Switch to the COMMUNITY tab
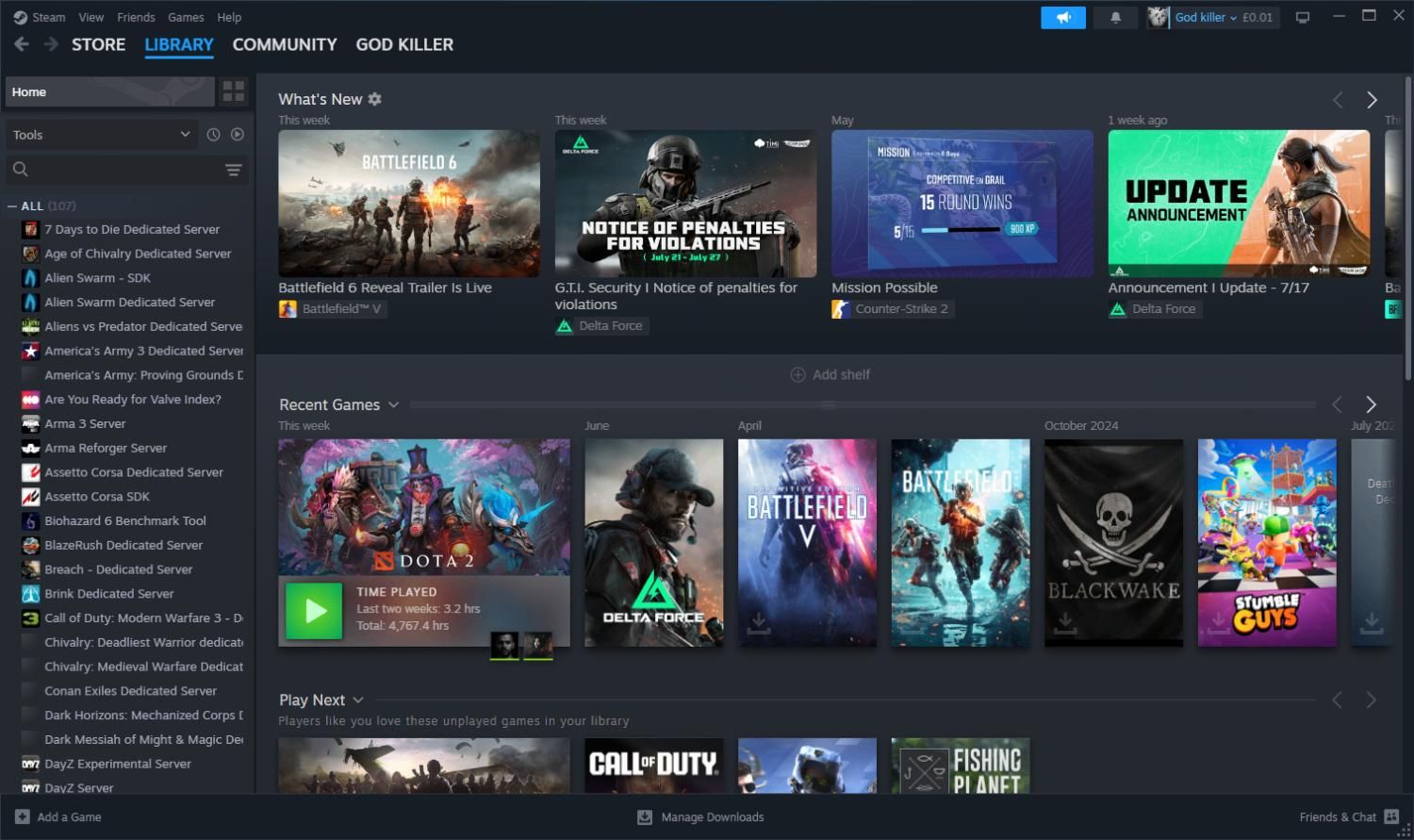Image resolution: width=1414 pixels, height=840 pixels. click(285, 44)
